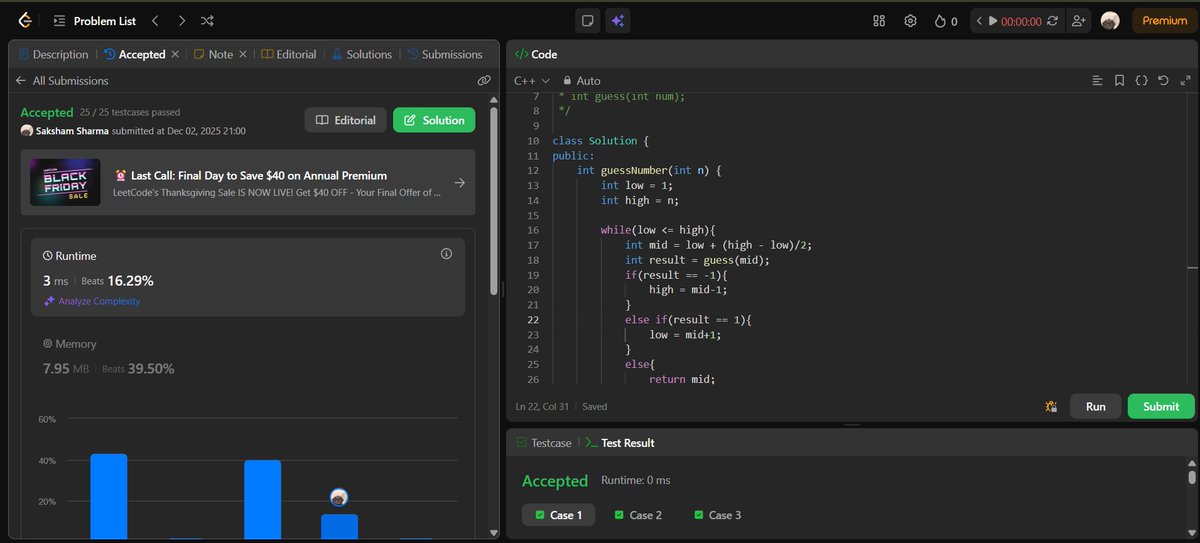Open the Premium button
1200x543 pixels.
click(x=1164, y=21)
